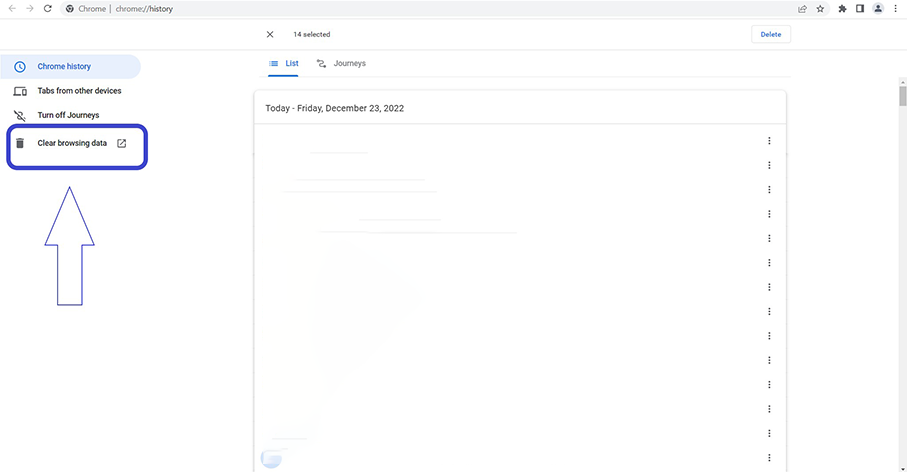The height and width of the screenshot is (472, 907).
Task: Click the external-link icon after Clear browsing data
Action: click(x=122, y=143)
